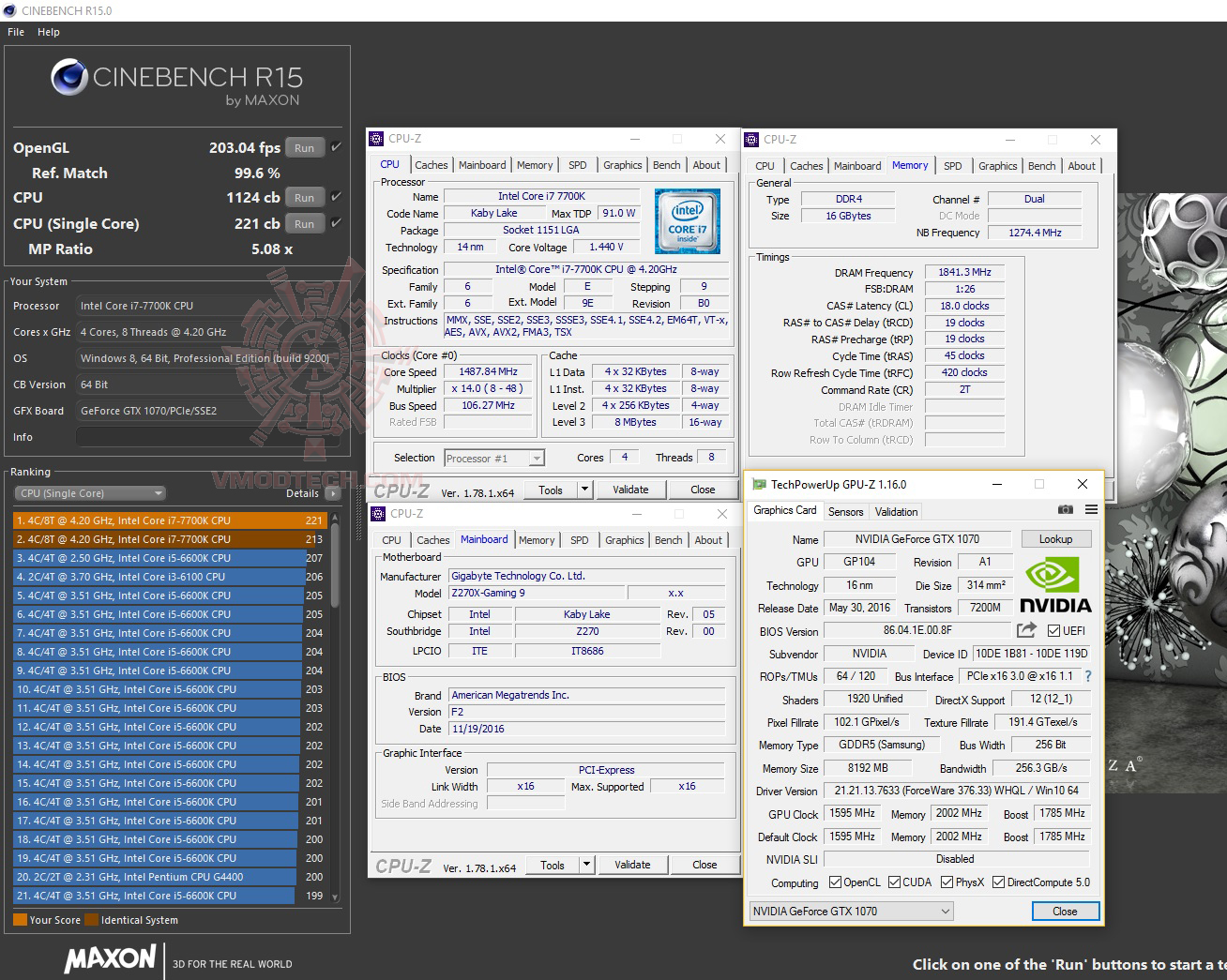Click the BIOS share icon beside UEFI
The height and width of the screenshot is (980, 1227).
[1027, 630]
